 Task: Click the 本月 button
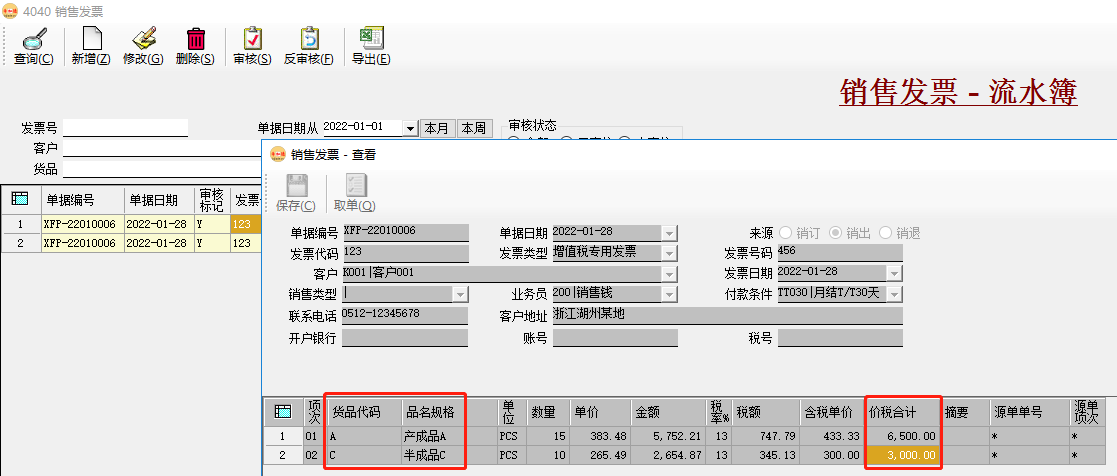click(x=436, y=128)
